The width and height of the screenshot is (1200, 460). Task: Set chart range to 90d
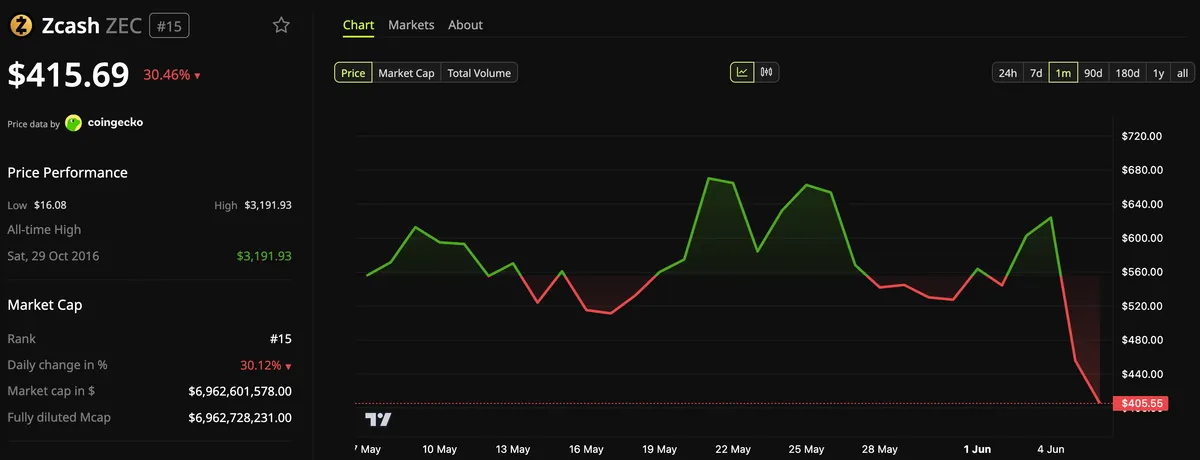click(1093, 72)
